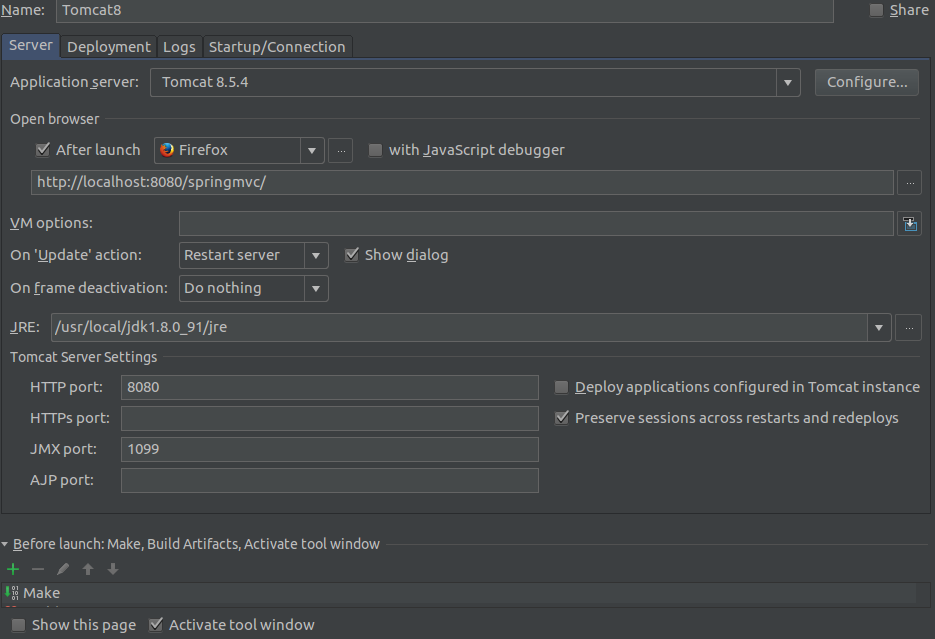Viewport: 935px width, 639px height.
Task: Uncheck the After launch checkbox
Action: (x=42, y=150)
